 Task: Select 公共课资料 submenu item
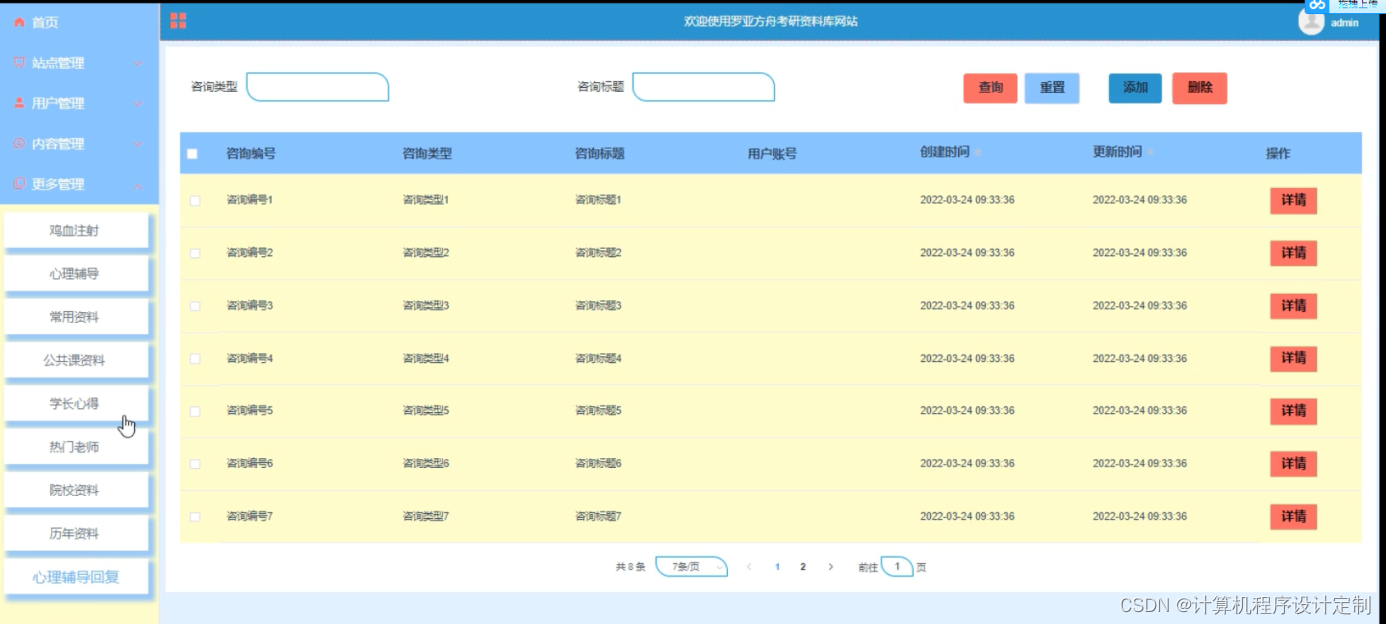tap(75, 360)
